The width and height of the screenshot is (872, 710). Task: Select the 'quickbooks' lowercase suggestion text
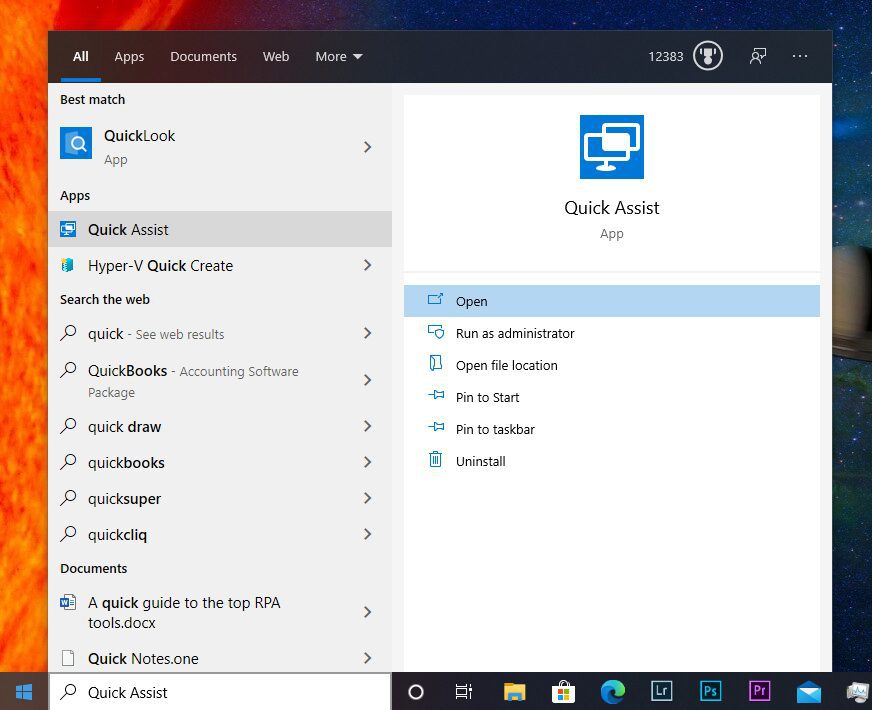point(126,463)
